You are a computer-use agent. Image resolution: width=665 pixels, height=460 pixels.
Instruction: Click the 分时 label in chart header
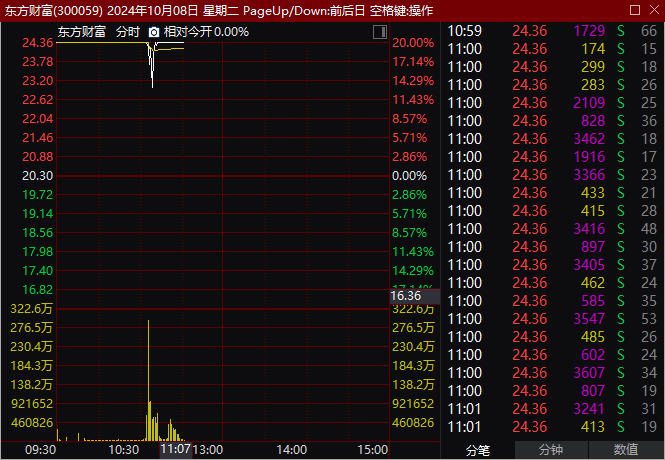[x=128, y=32]
